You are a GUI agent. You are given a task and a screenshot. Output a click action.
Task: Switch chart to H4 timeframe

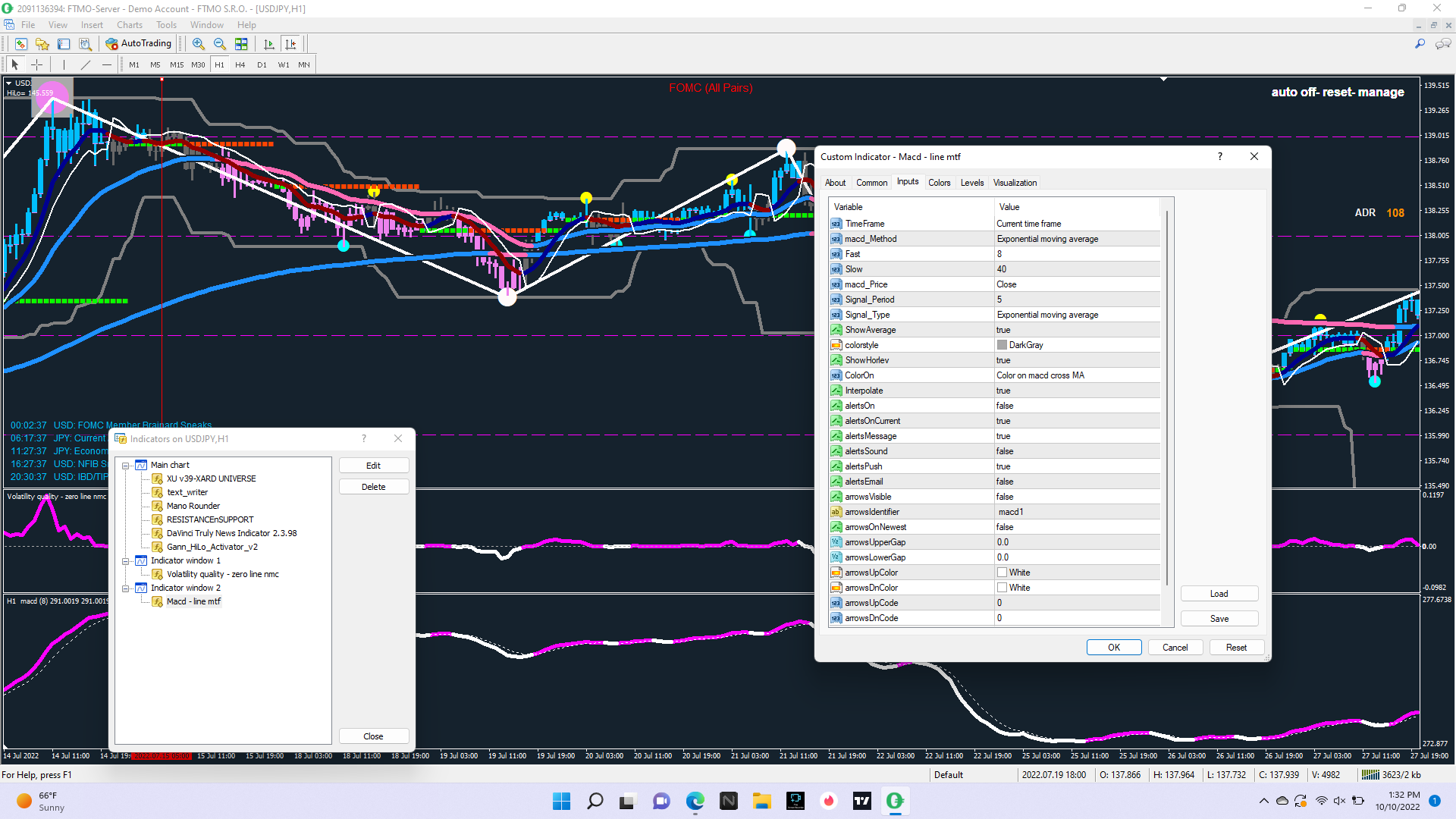(240, 65)
